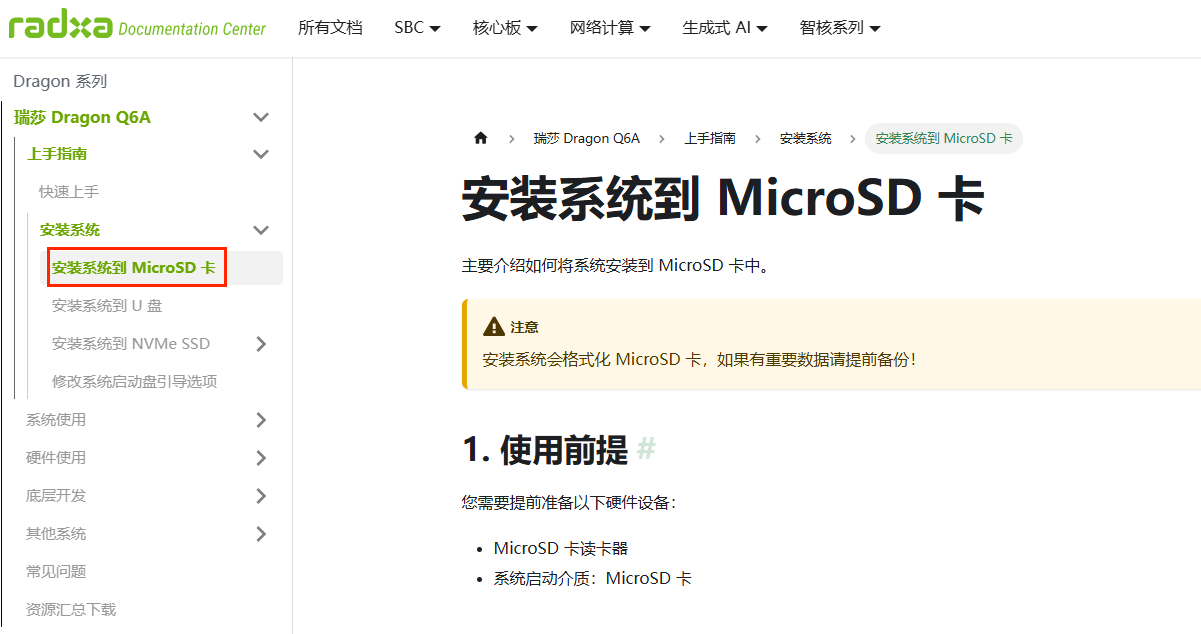Viewport: 1201px width, 634px height.
Task: Expand 安装系统到 NVMe SSD sidebar chevron
Action: click(x=261, y=344)
